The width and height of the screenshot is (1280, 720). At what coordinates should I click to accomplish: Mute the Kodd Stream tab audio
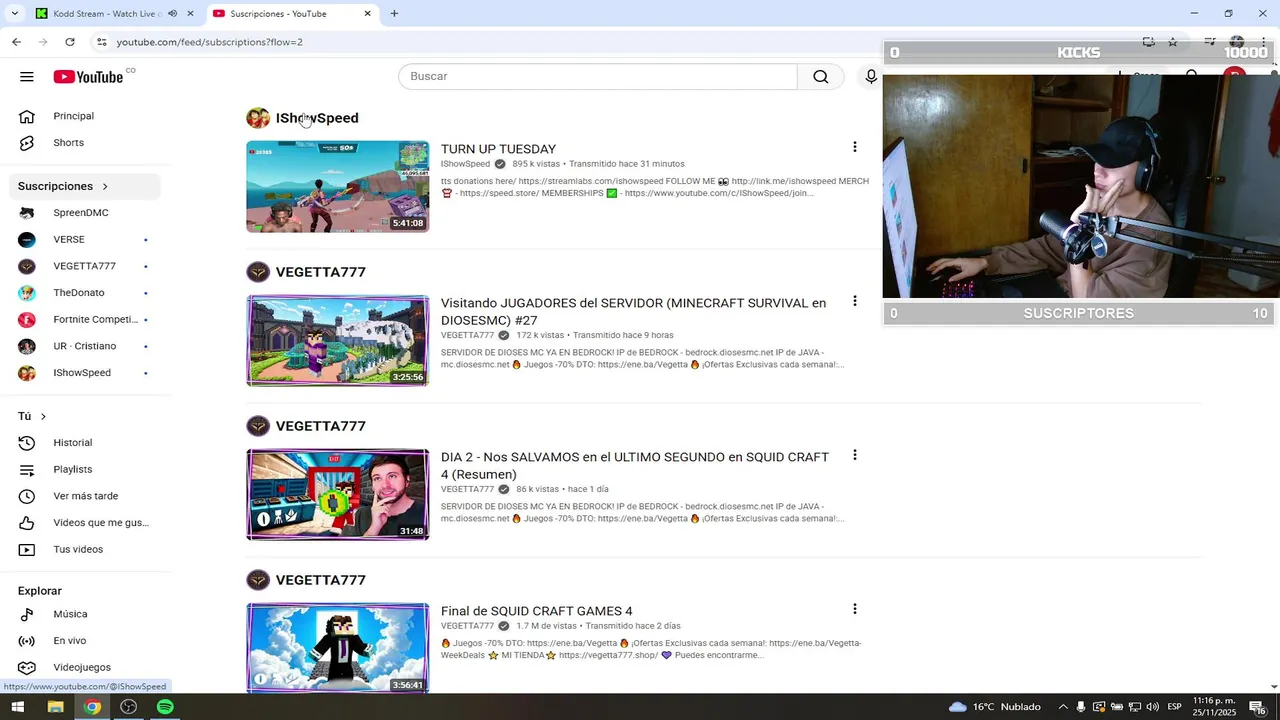pos(172,14)
